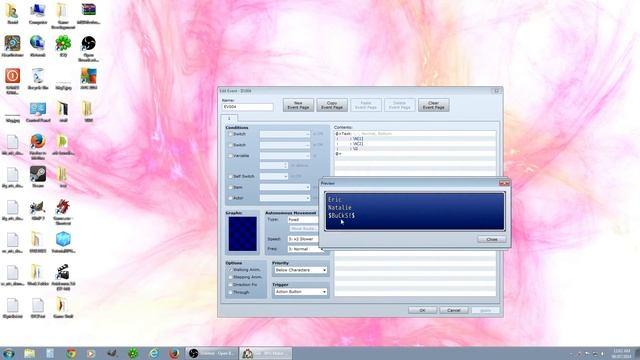The image size is (640, 360).
Task: Open the Computer desktop icon
Action: pos(38,13)
